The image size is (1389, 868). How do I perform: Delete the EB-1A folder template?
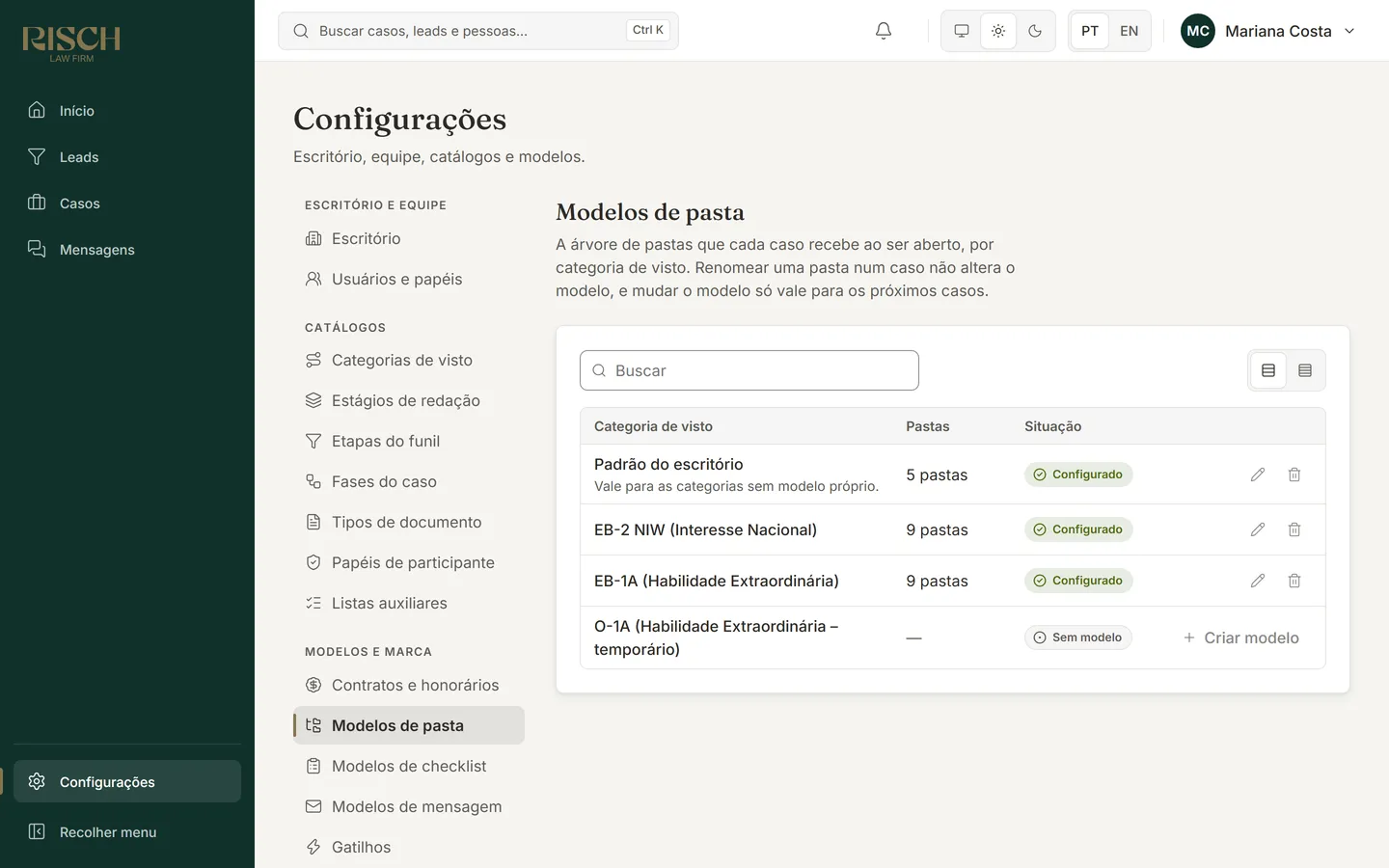(x=1294, y=581)
